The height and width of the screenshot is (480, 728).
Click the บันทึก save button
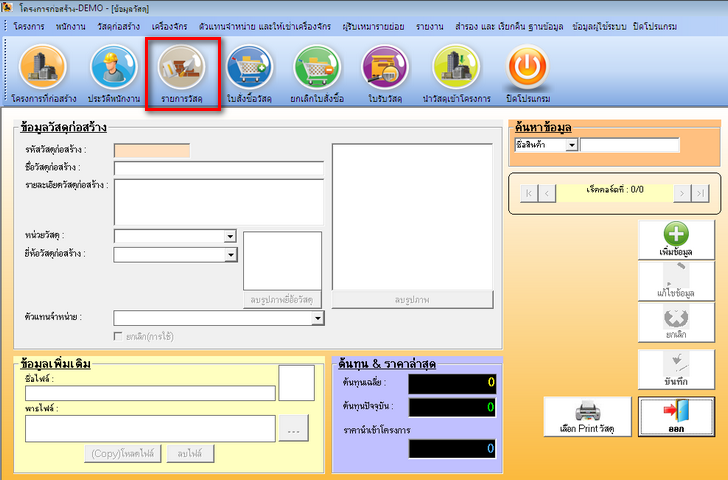click(x=676, y=370)
